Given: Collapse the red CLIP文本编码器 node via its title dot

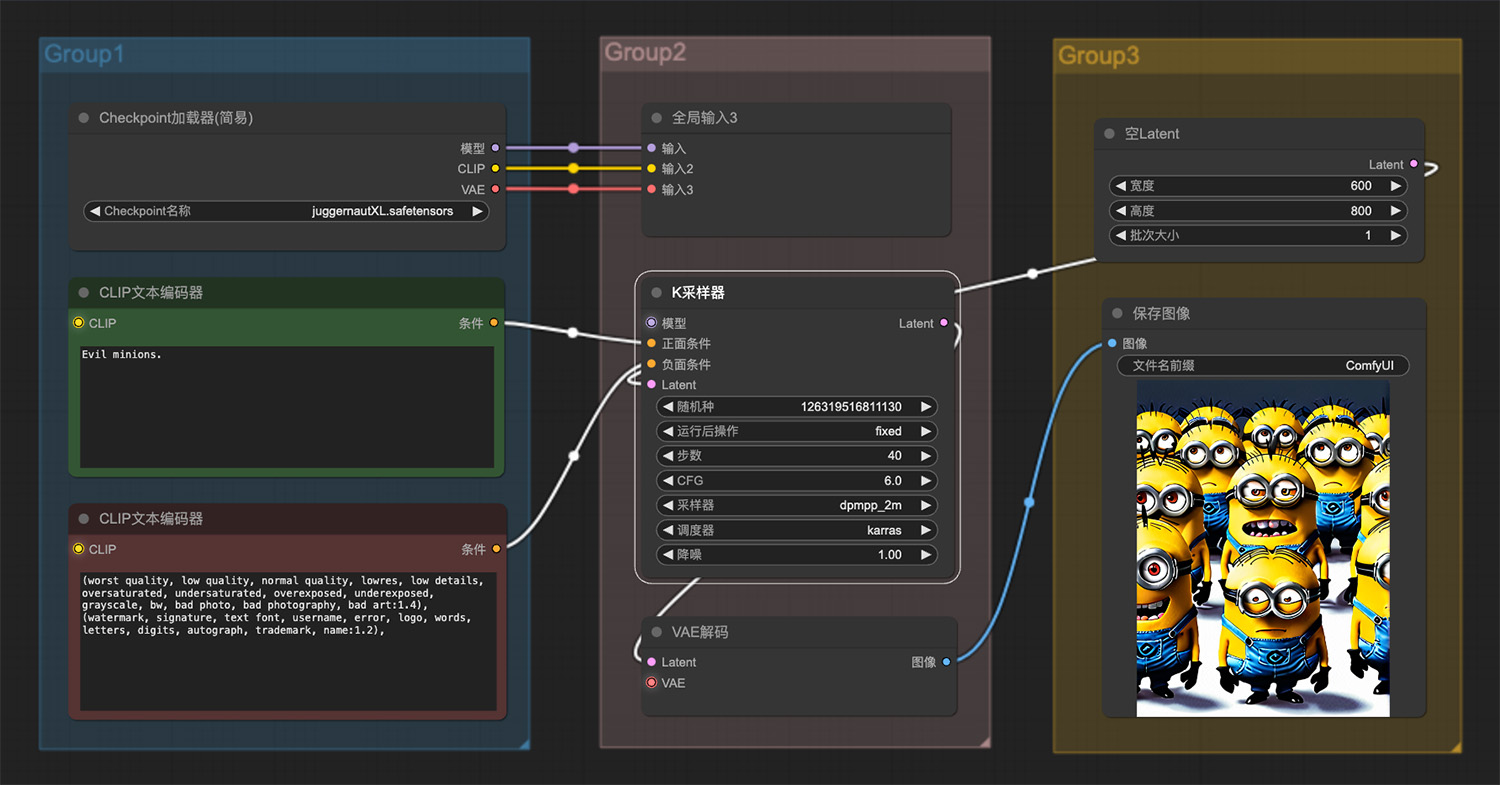Looking at the screenshot, I should pyautogui.click(x=84, y=519).
